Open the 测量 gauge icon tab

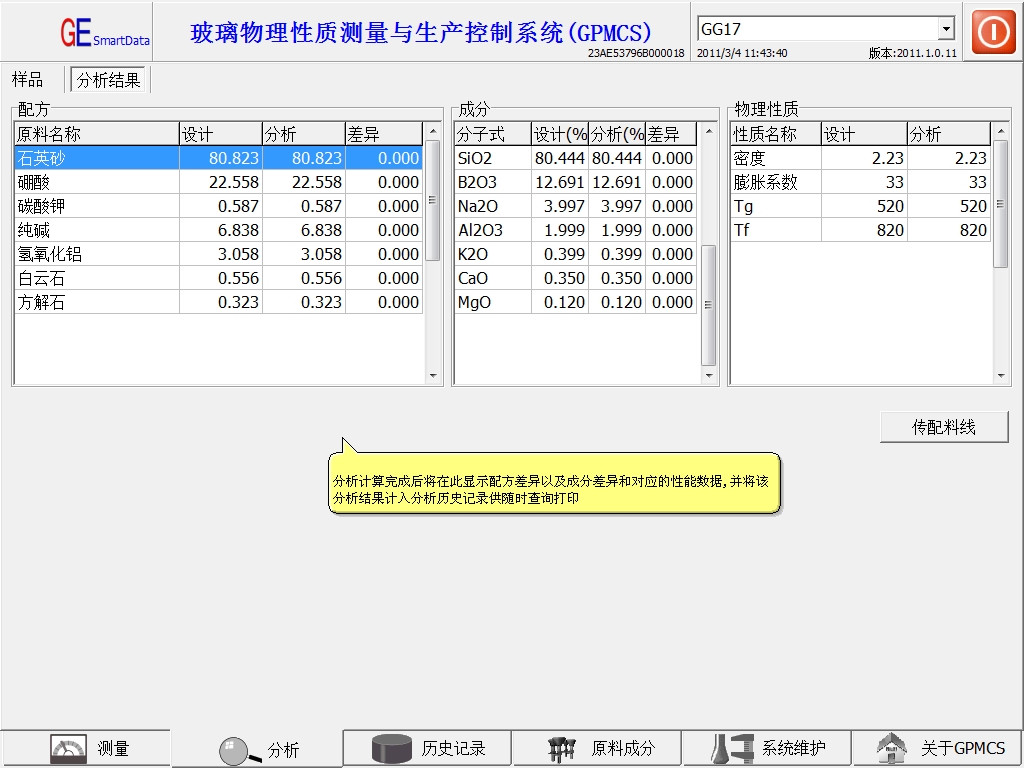coord(69,748)
